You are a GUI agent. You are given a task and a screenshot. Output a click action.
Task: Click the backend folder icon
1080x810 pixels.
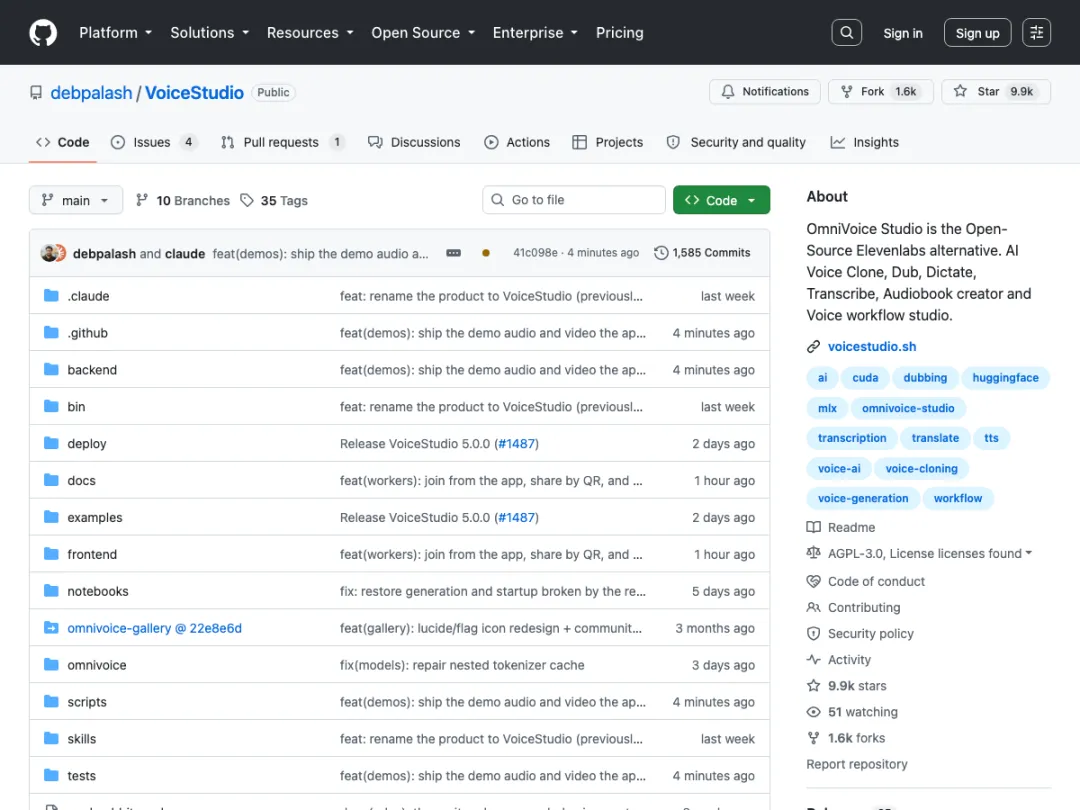click(x=51, y=369)
